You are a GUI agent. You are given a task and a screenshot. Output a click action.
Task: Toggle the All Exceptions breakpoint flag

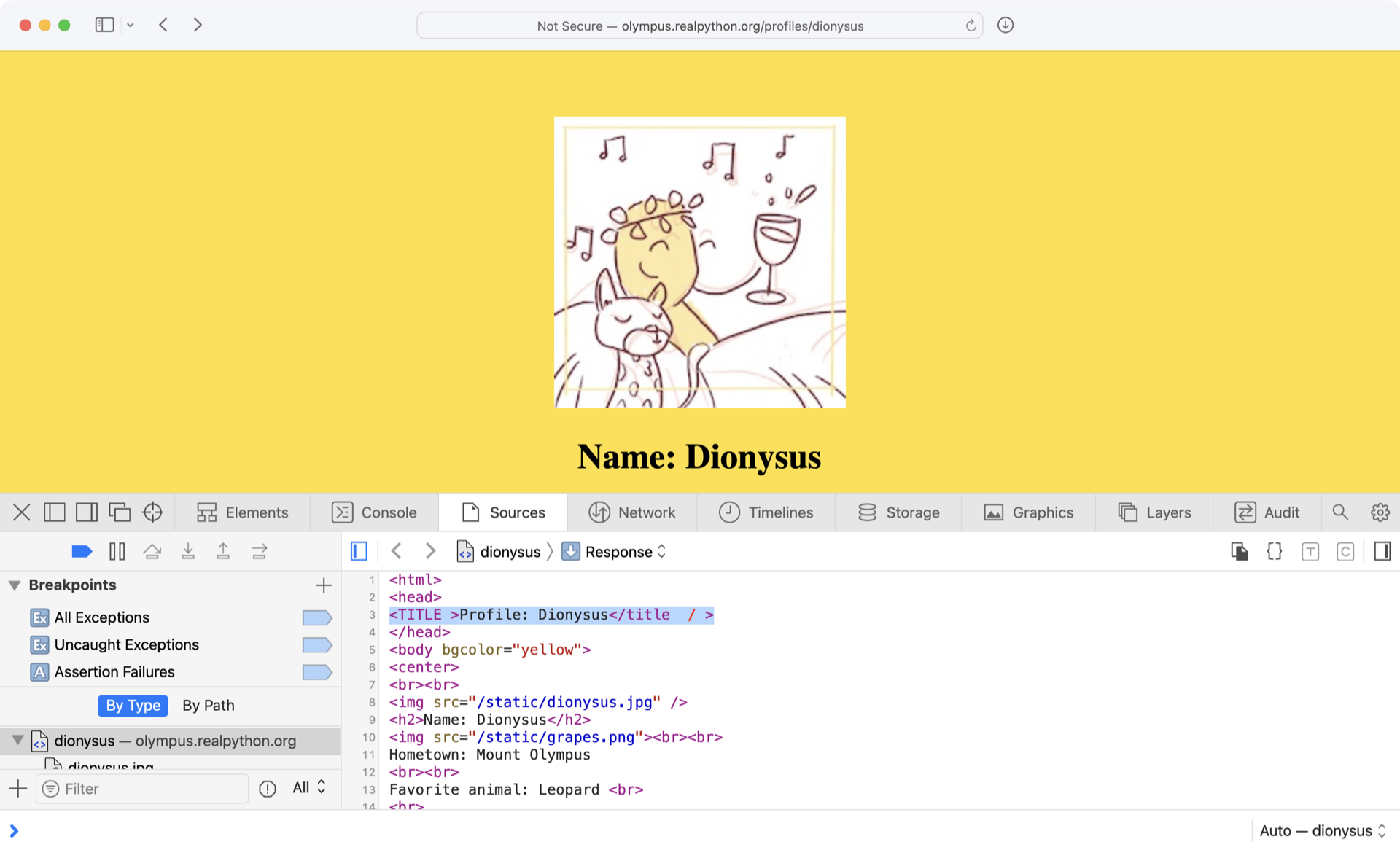317,617
